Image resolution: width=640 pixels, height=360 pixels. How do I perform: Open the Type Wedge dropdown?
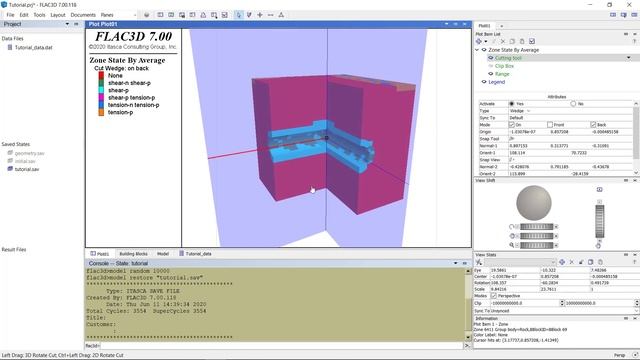(x=520, y=111)
